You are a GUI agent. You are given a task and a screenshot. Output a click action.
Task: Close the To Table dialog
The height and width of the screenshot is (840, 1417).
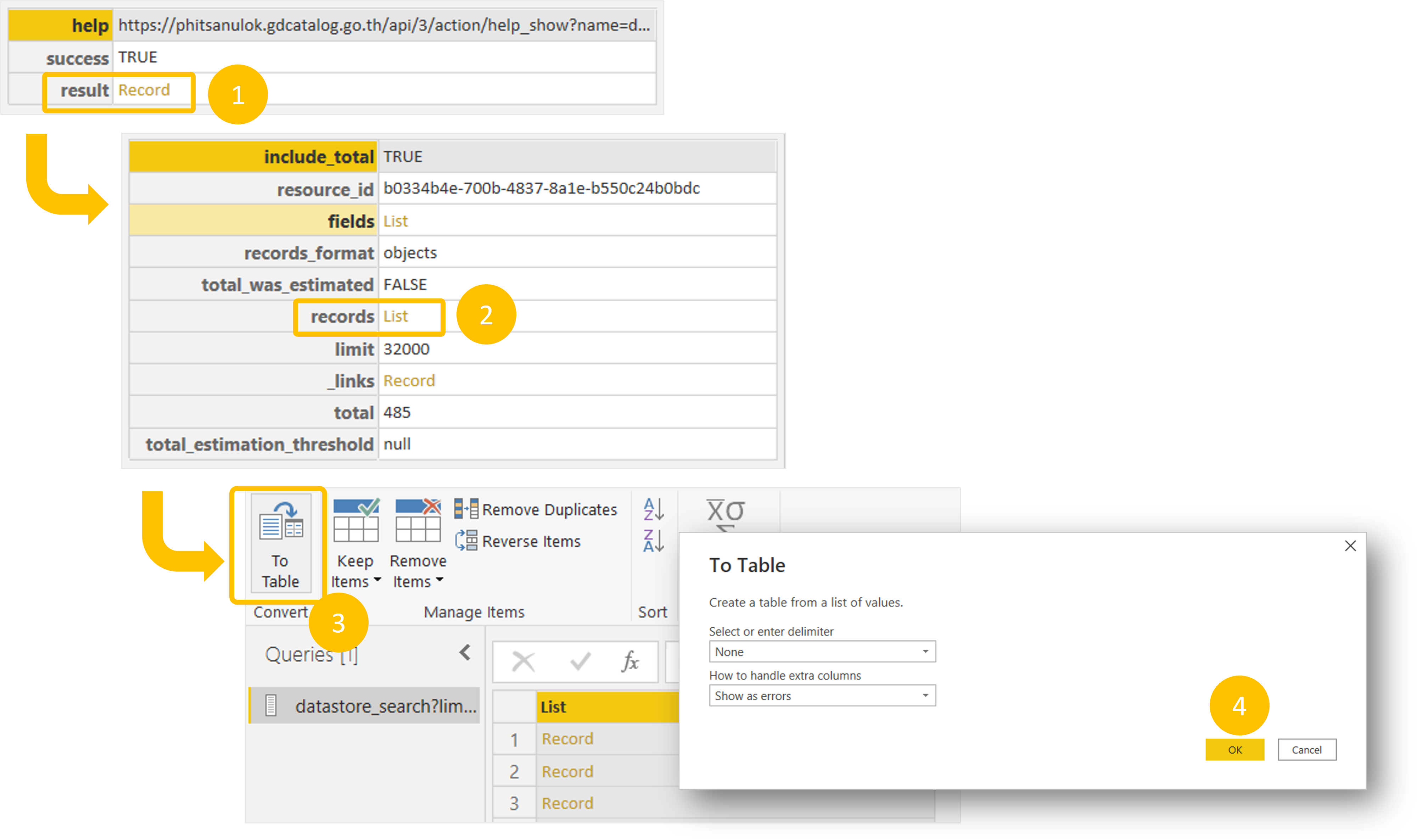click(1350, 546)
